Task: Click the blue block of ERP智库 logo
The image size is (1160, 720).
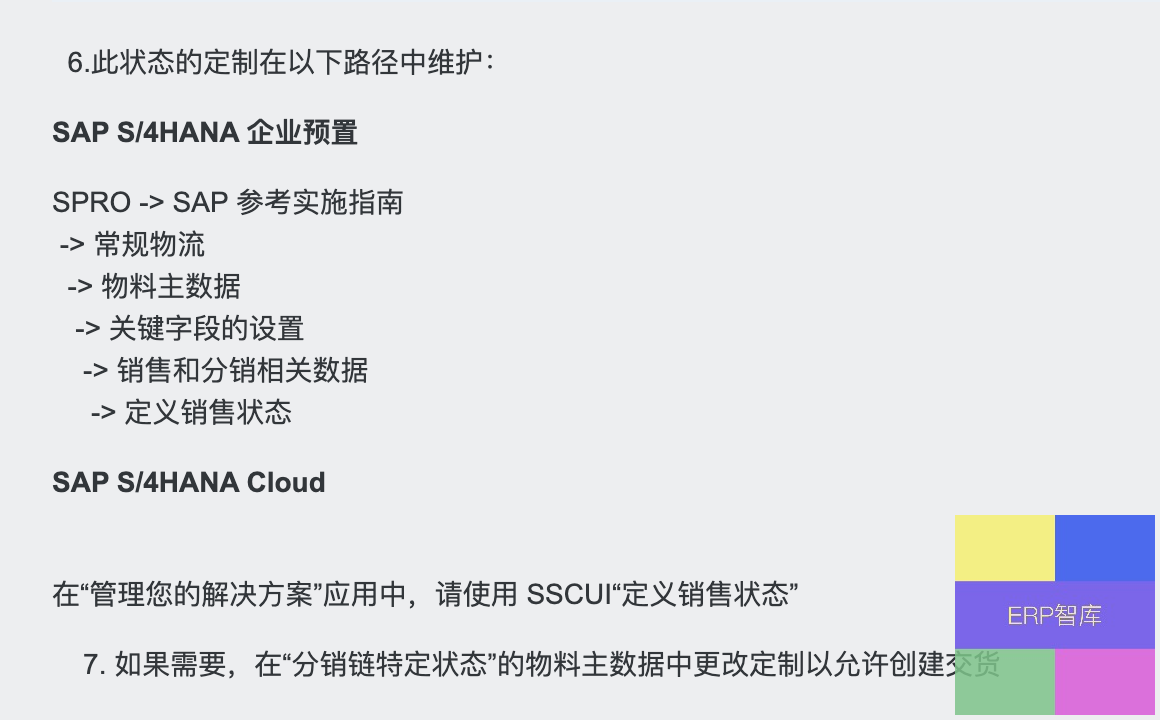Action: [1105, 548]
